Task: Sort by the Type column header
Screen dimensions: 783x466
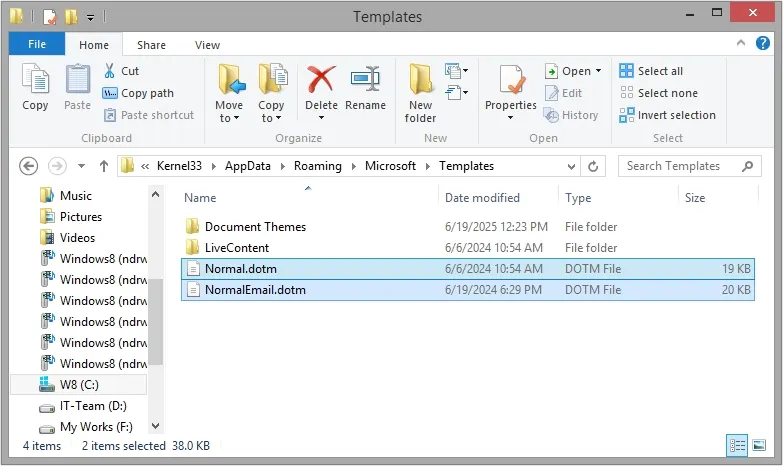Action: 578,198
